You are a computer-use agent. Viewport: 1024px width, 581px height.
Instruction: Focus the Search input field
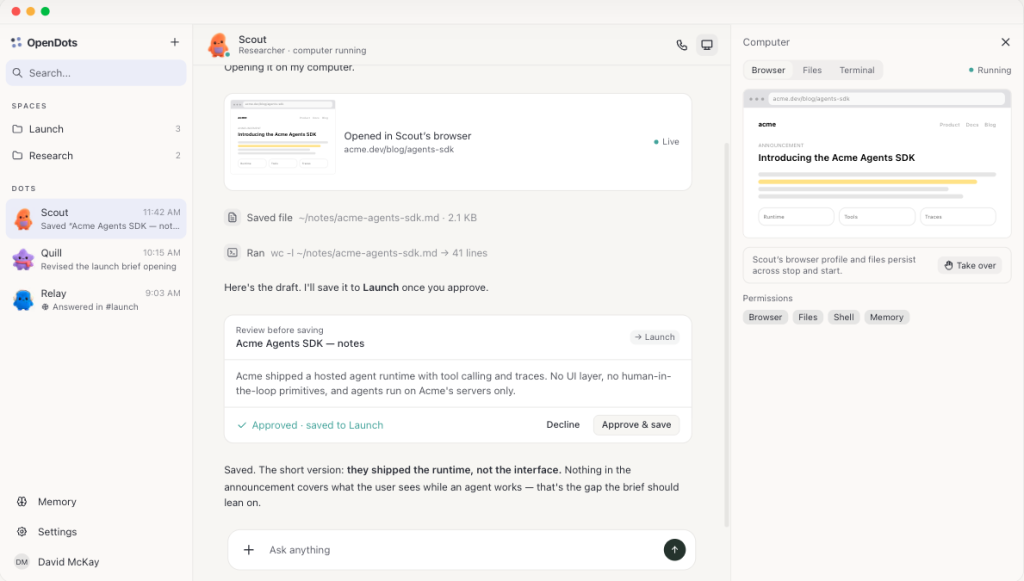pos(96,73)
